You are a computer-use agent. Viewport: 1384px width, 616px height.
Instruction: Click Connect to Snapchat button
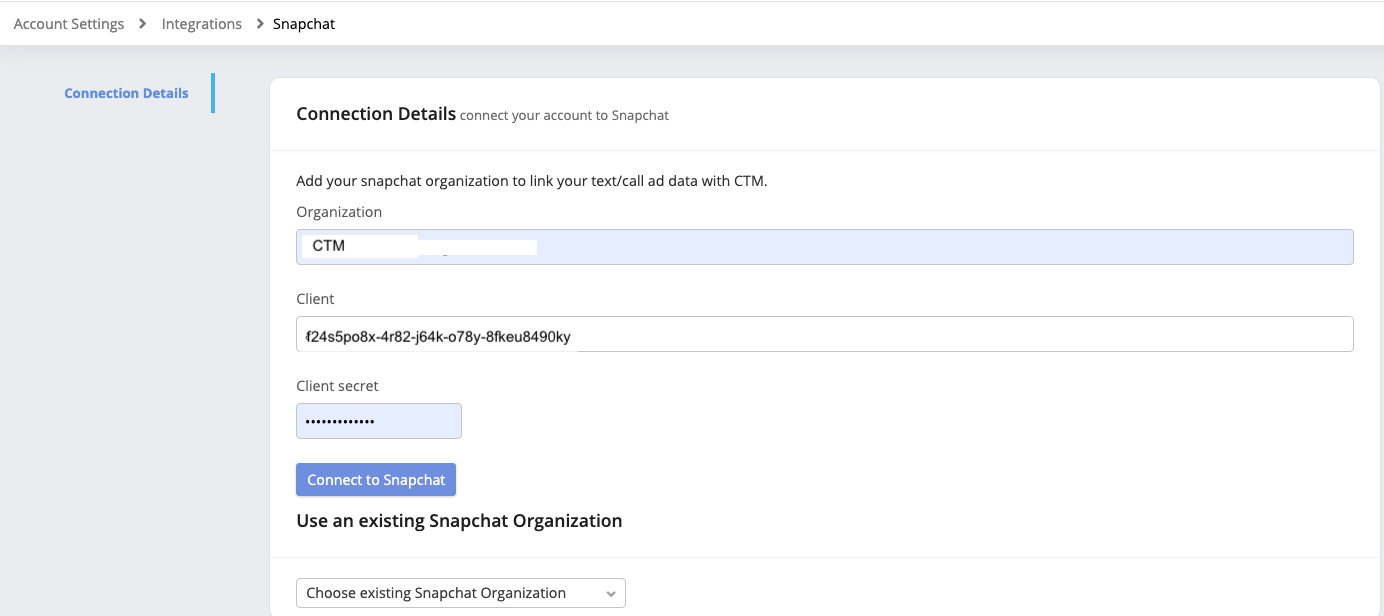point(376,480)
